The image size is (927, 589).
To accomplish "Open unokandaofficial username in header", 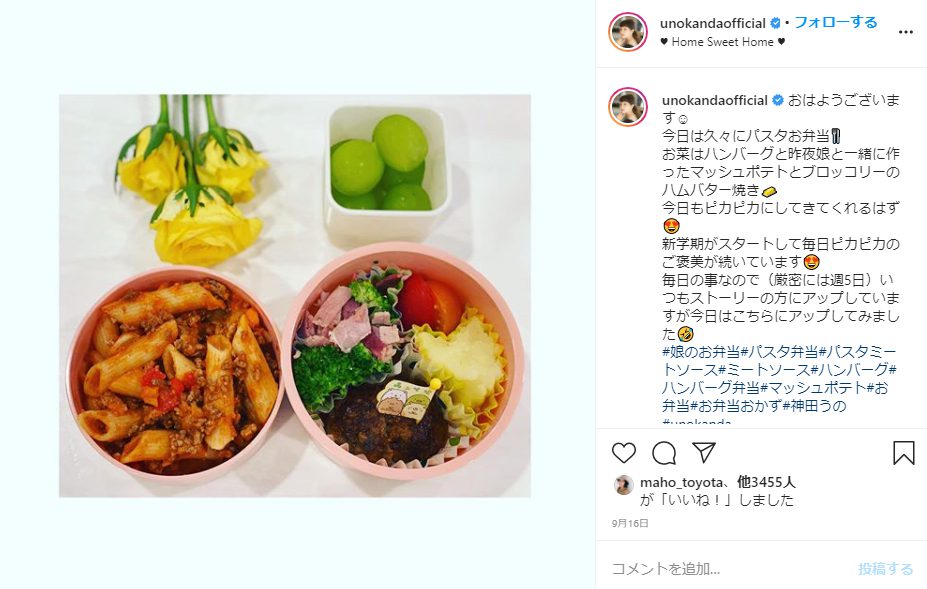I will click(x=712, y=23).
